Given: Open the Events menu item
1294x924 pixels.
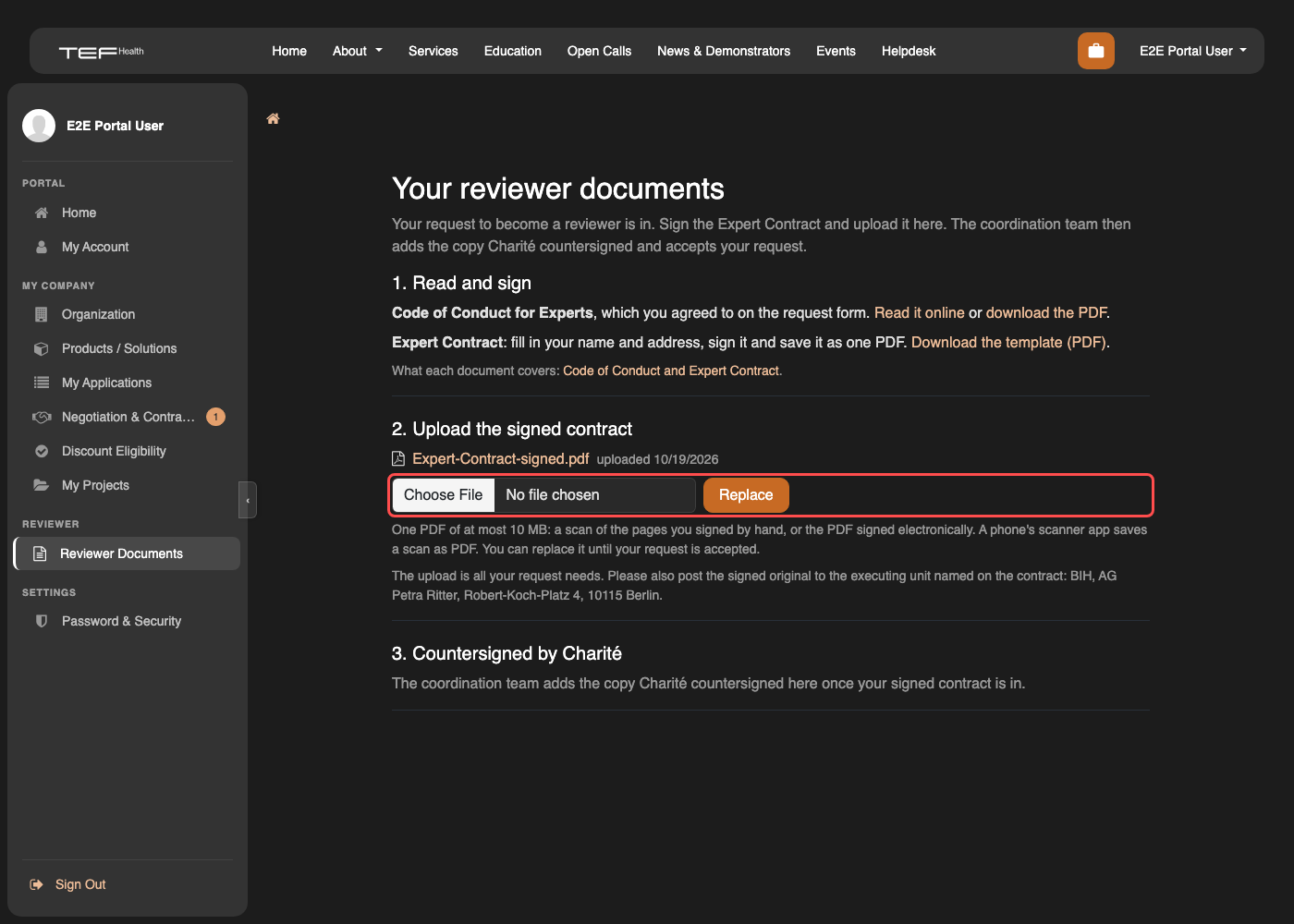Looking at the screenshot, I should [x=836, y=51].
